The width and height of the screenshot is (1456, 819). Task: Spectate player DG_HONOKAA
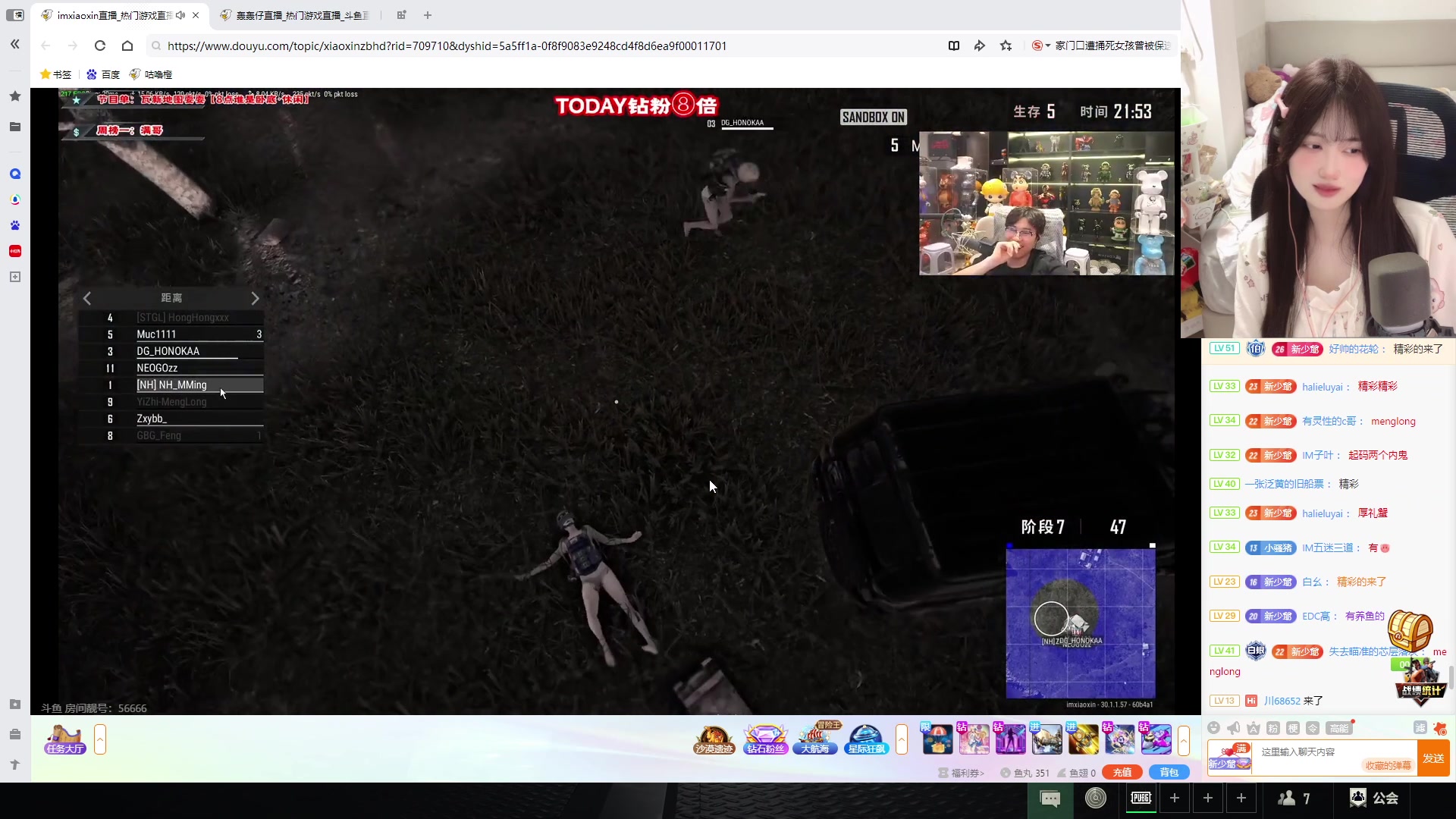pos(171,351)
